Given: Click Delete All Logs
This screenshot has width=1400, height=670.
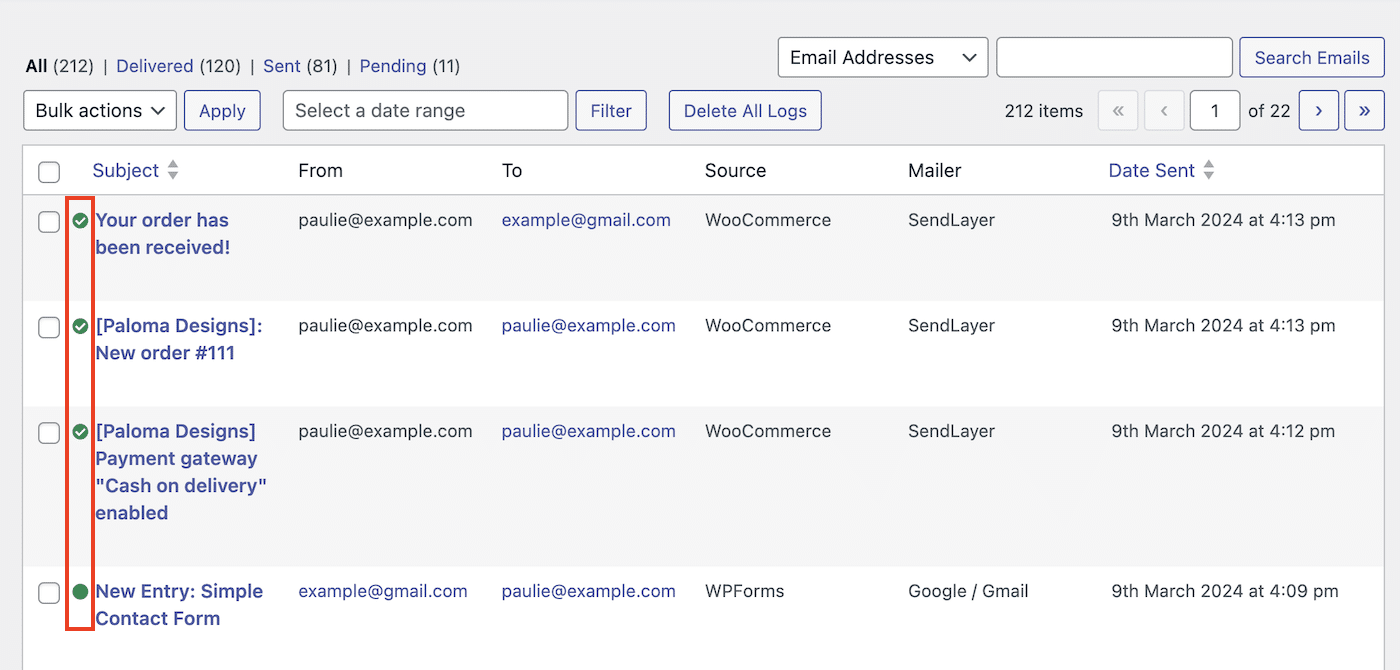Looking at the screenshot, I should click(x=744, y=110).
